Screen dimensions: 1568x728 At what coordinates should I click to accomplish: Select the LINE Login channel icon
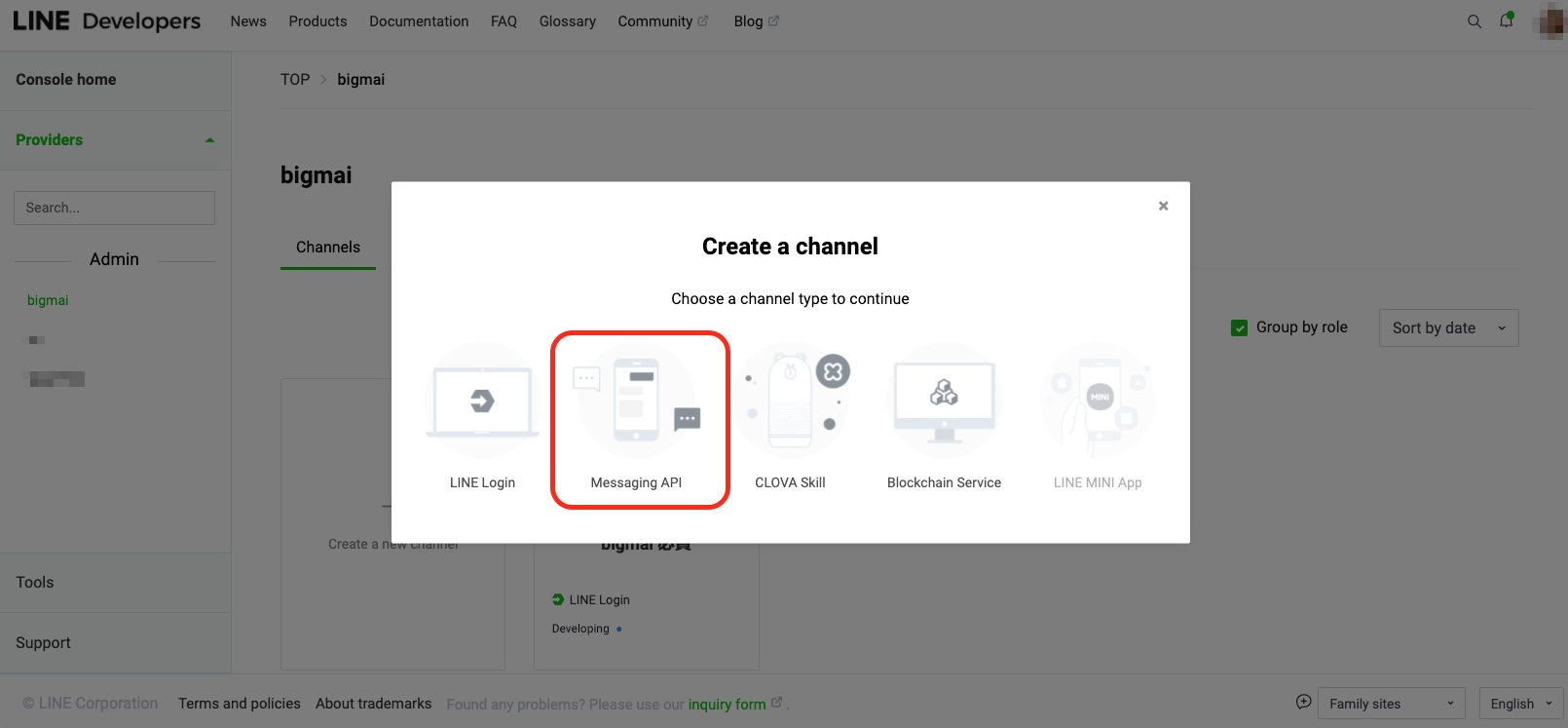[x=482, y=400]
